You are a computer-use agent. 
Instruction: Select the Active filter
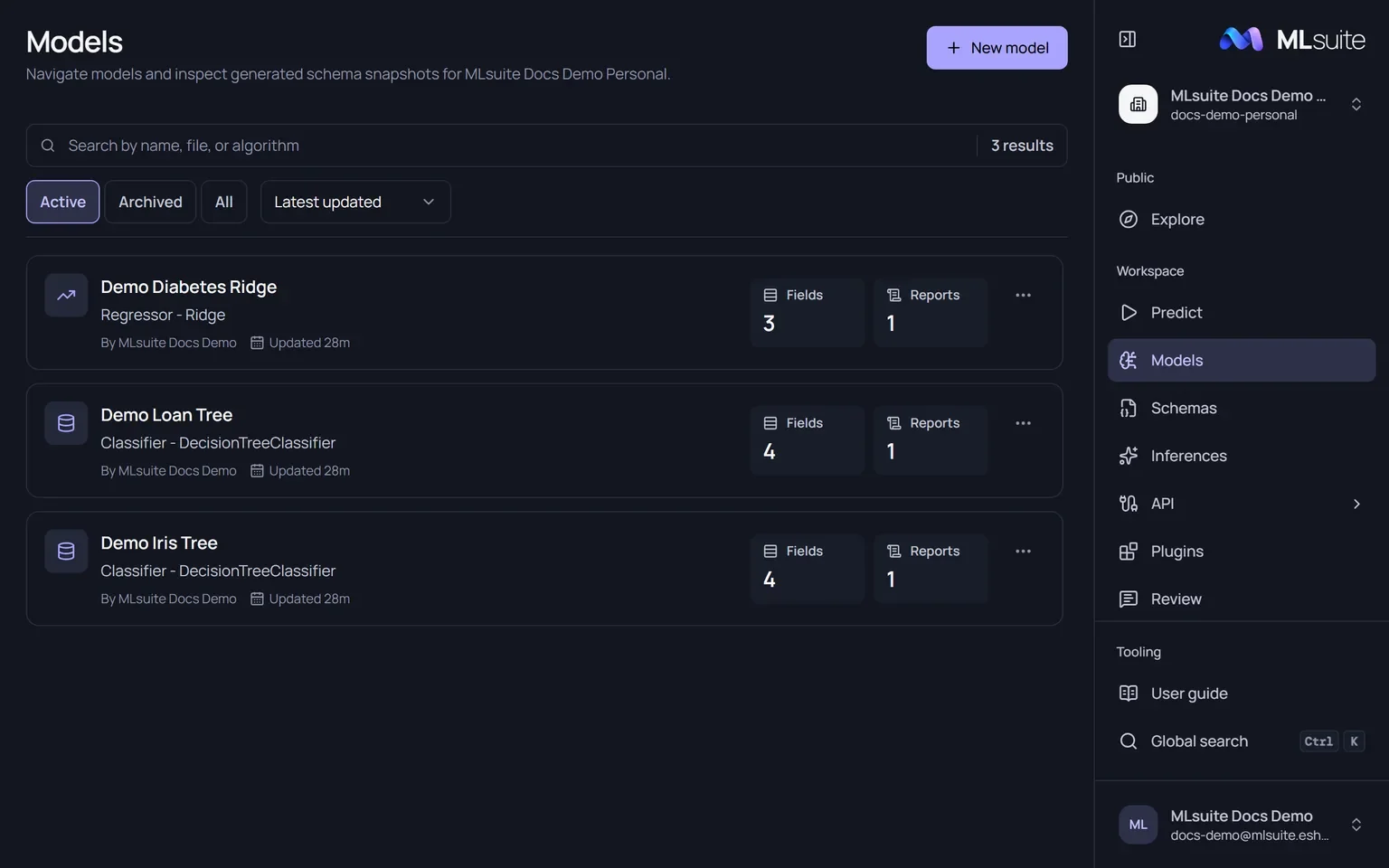coord(62,202)
